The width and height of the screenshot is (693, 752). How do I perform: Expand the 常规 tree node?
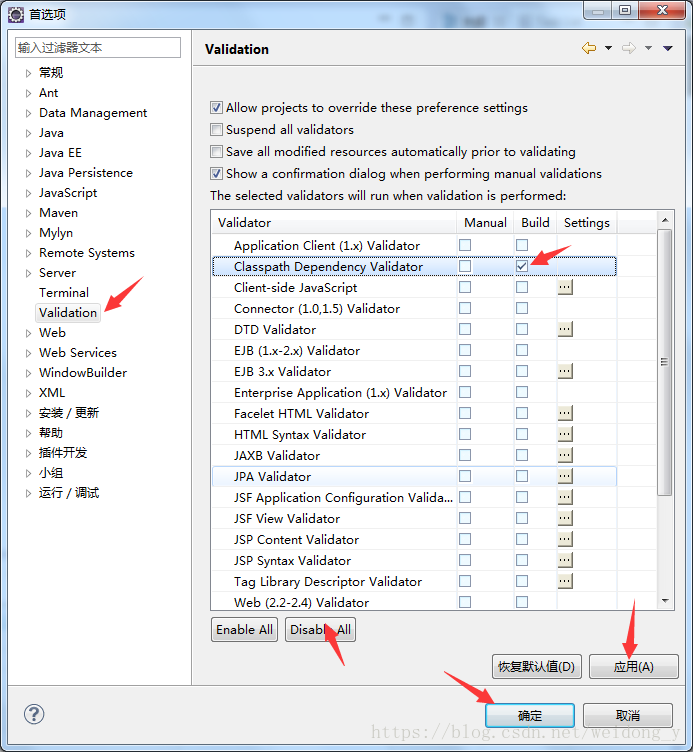28,73
